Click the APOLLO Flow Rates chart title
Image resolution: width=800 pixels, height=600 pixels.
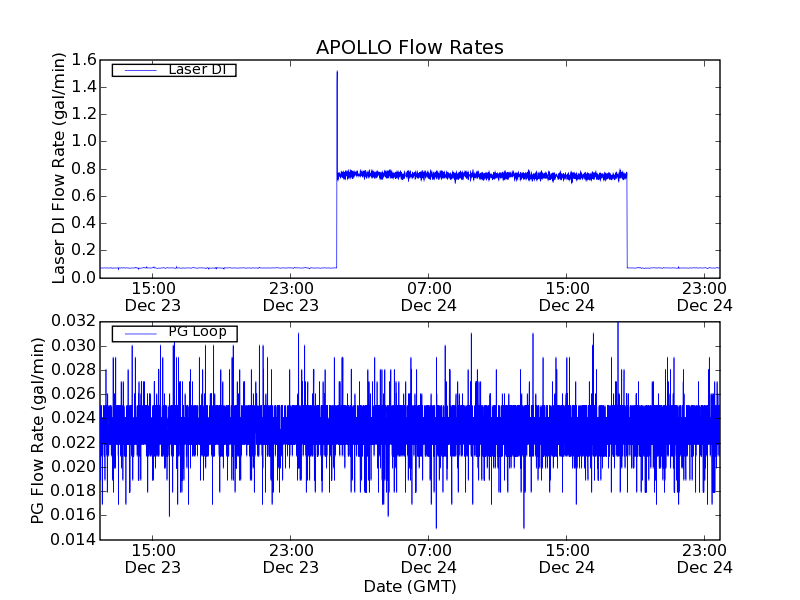click(410, 47)
